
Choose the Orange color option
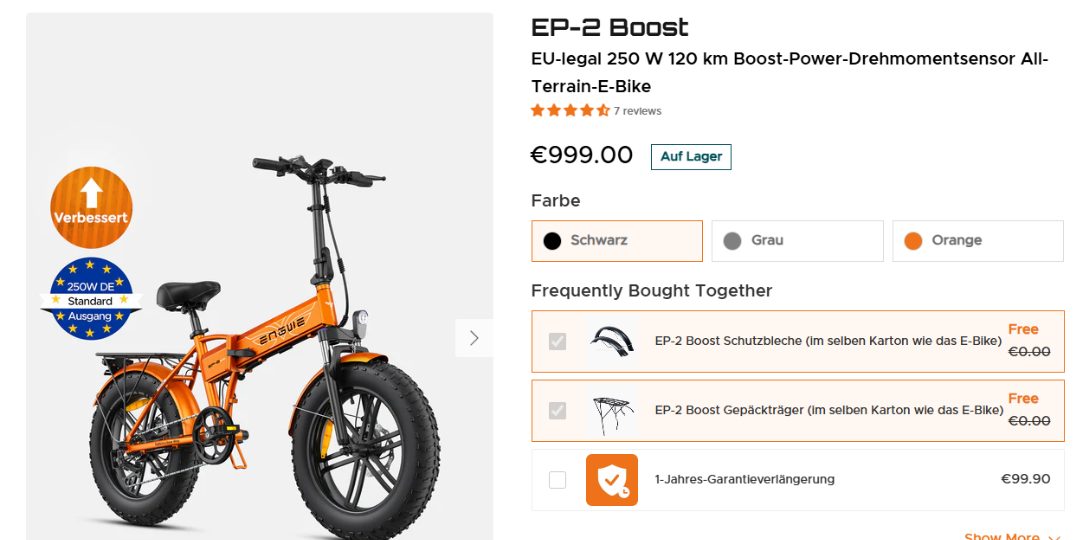(x=977, y=241)
